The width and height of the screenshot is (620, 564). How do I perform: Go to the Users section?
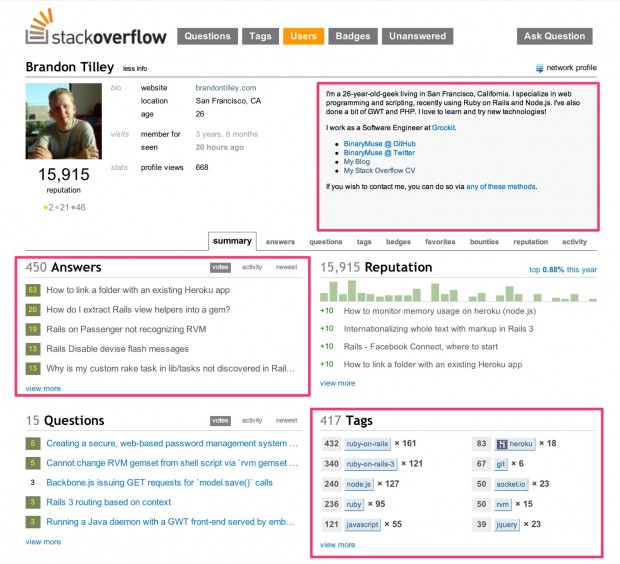303,36
